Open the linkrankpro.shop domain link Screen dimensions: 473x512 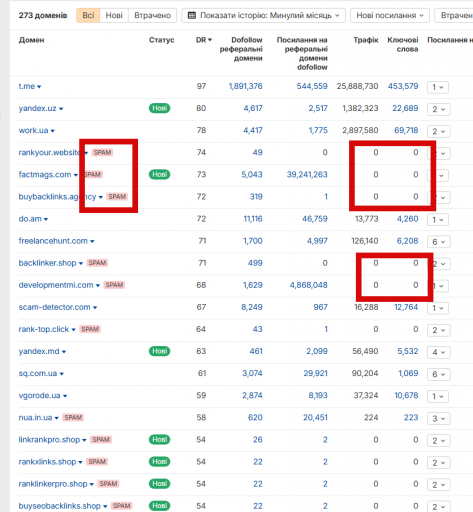point(49,440)
